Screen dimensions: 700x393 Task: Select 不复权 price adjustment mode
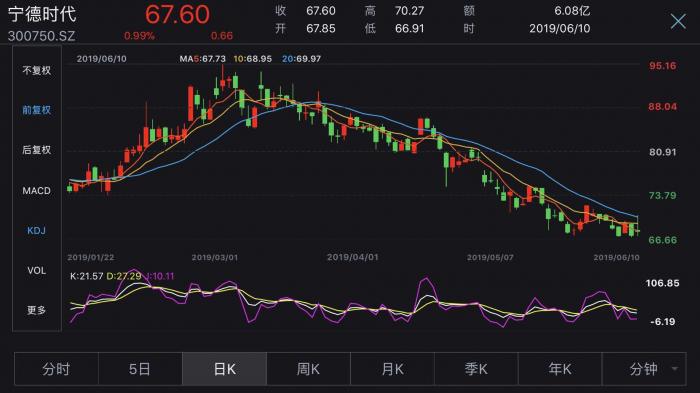pyautogui.click(x=37, y=71)
